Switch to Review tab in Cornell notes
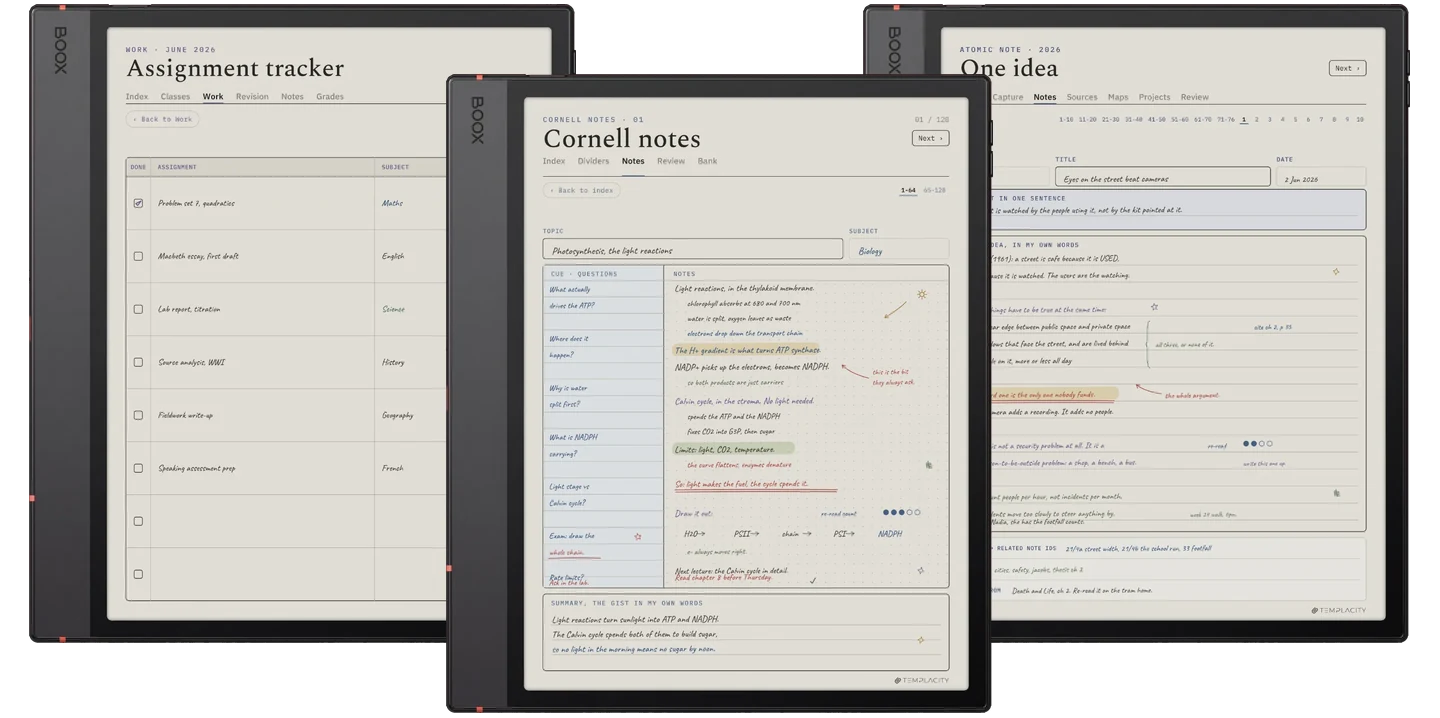 pyautogui.click(x=671, y=161)
